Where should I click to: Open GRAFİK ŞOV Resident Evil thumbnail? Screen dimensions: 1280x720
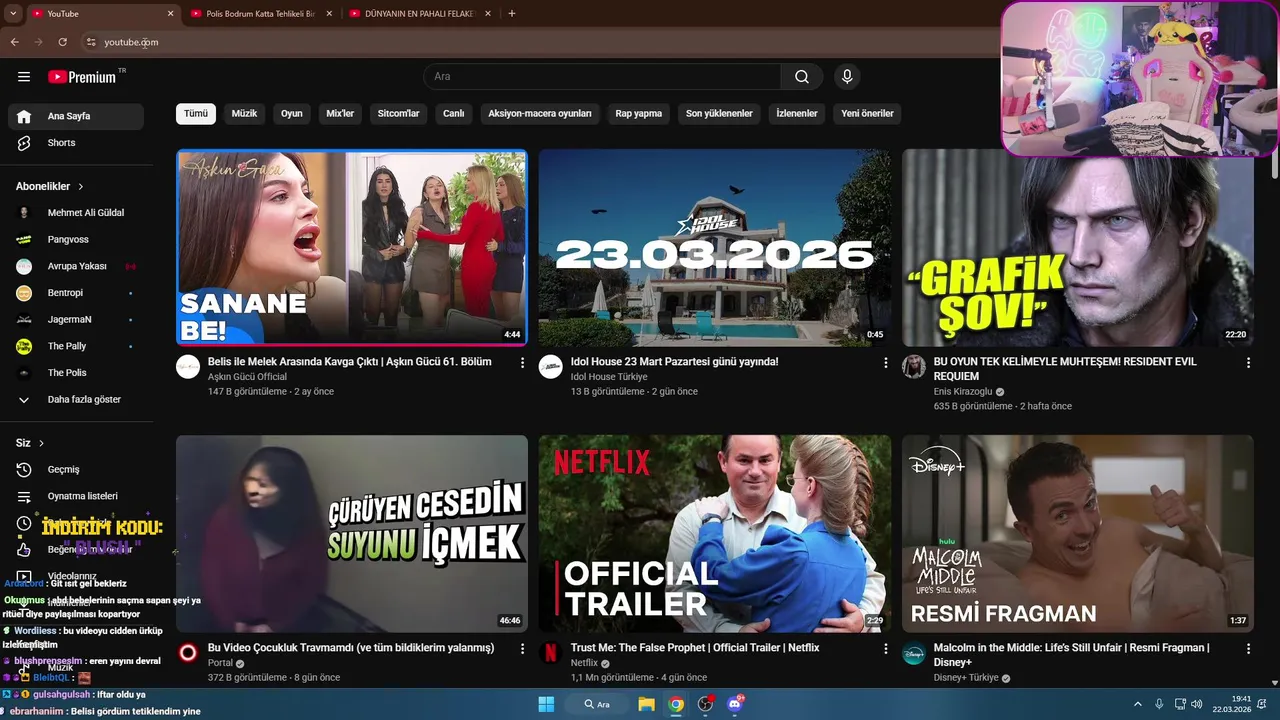[x=1078, y=248]
